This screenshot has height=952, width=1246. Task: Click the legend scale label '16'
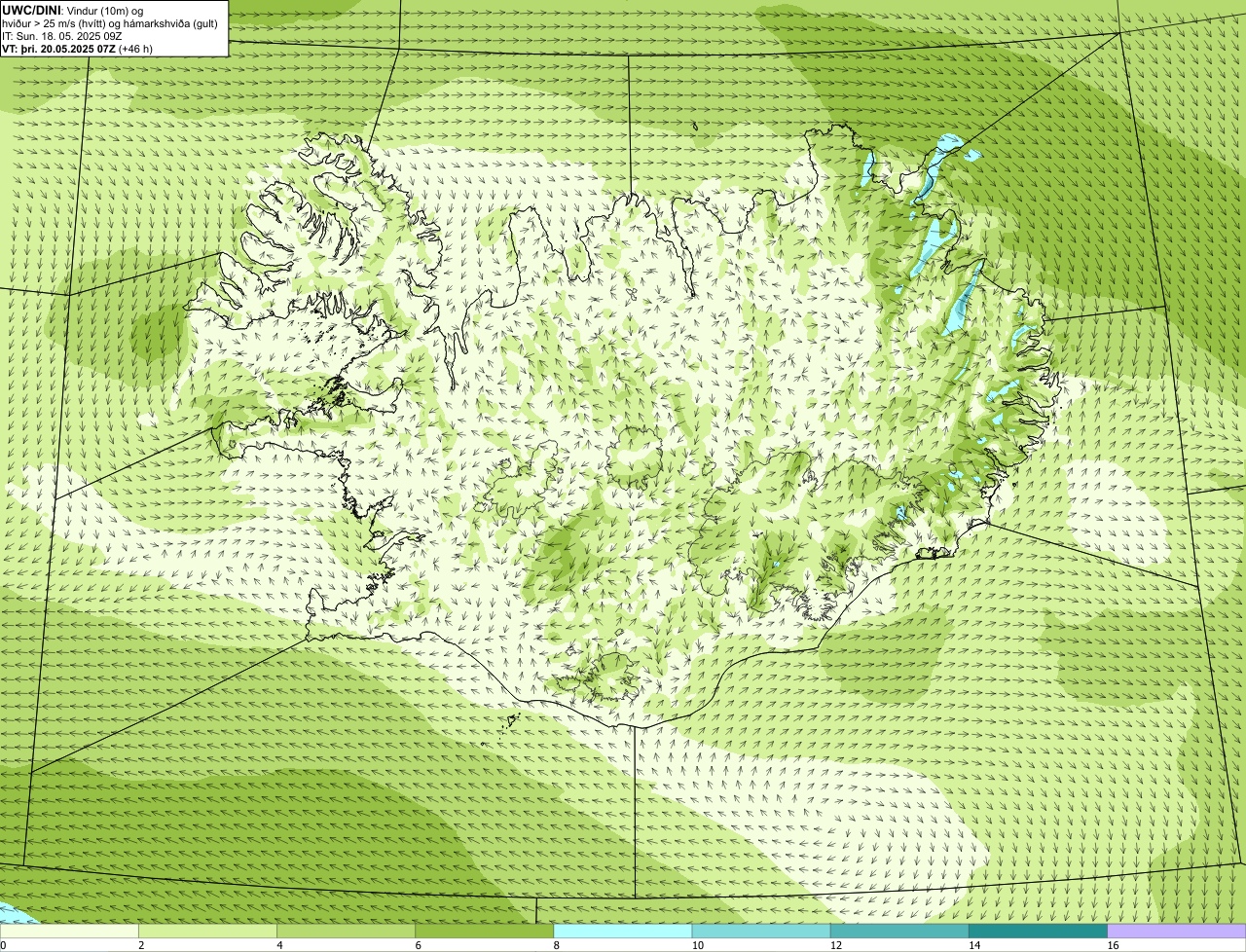pos(1113,945)
